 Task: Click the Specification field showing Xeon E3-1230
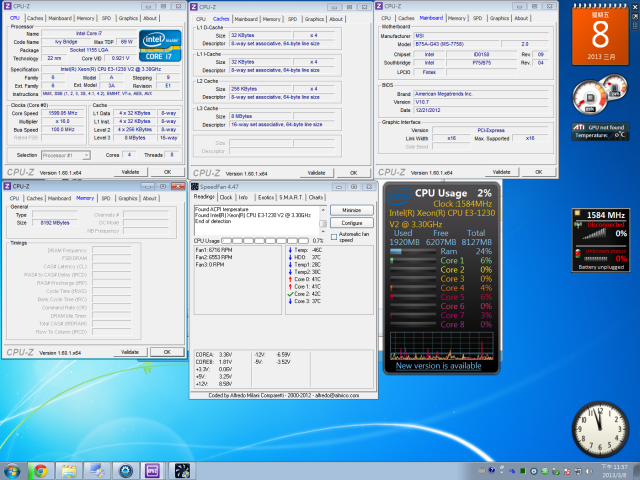pos(111,69)
